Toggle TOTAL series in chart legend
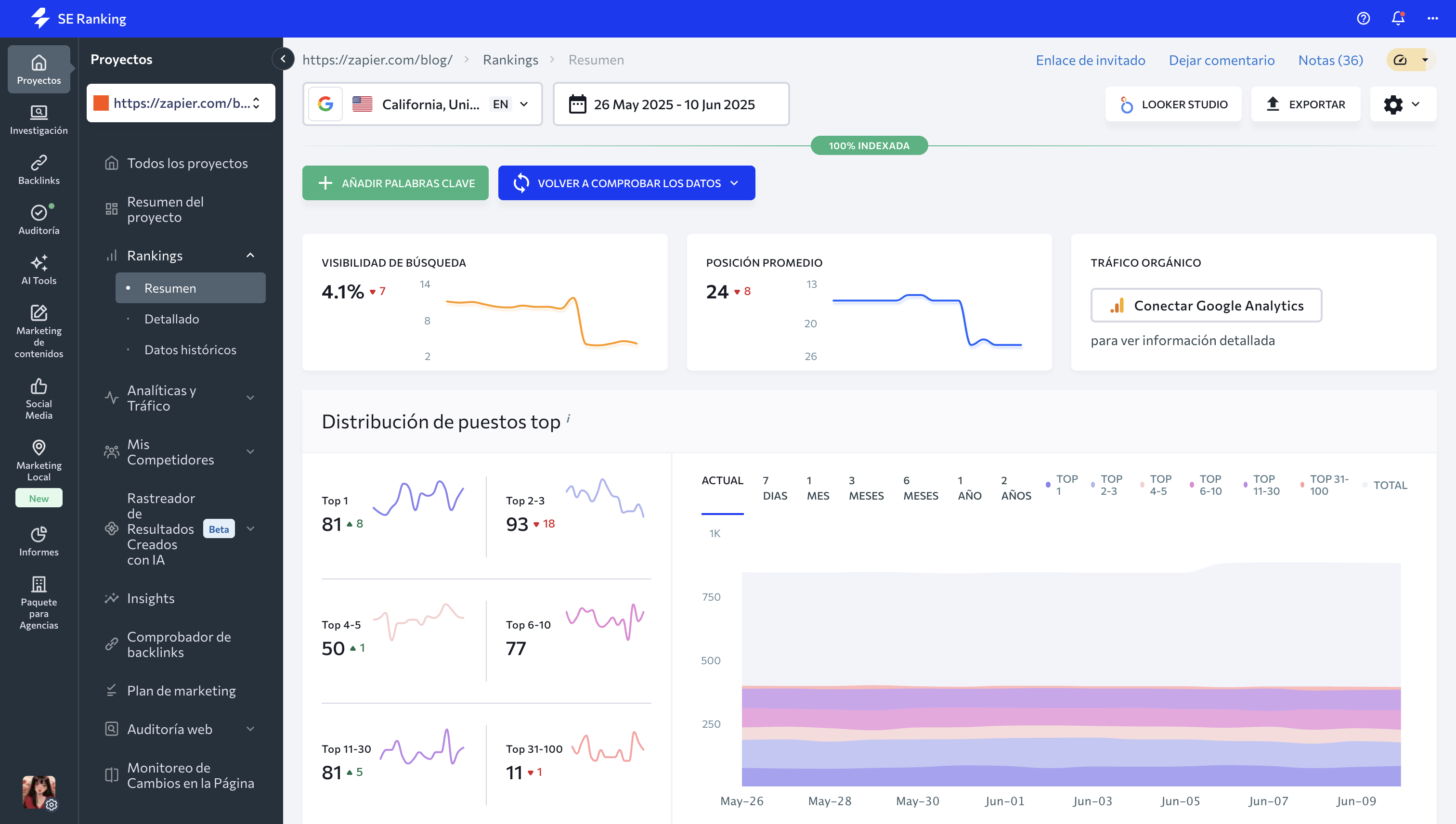1456x824 pixels. [x=1385, y=485]
